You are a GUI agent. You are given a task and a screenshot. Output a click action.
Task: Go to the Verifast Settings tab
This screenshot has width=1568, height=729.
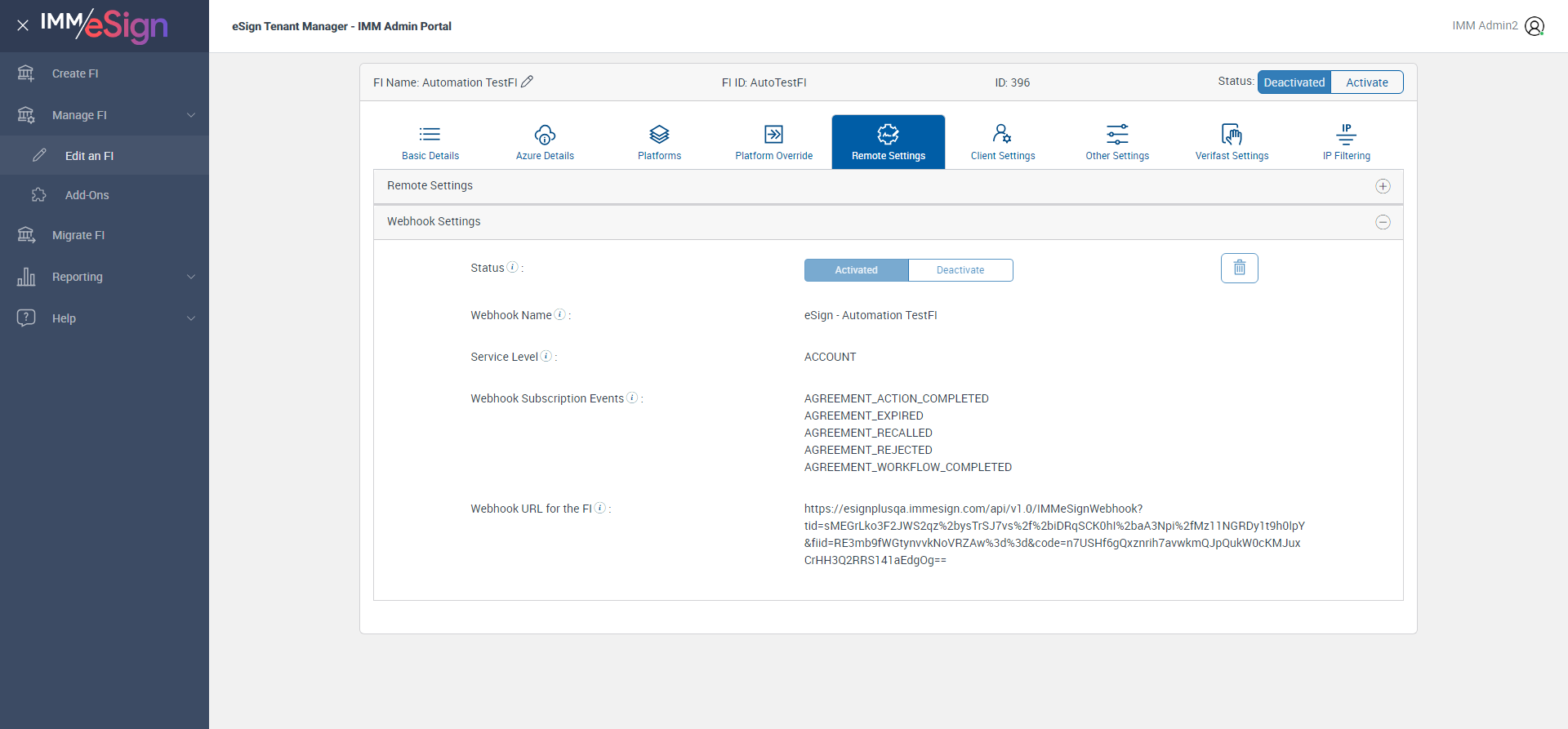point(1232,142)
